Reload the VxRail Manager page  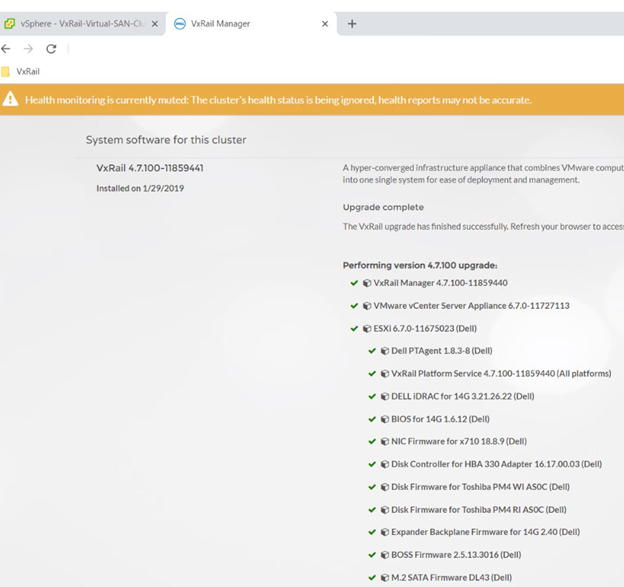tap(51, 49)
